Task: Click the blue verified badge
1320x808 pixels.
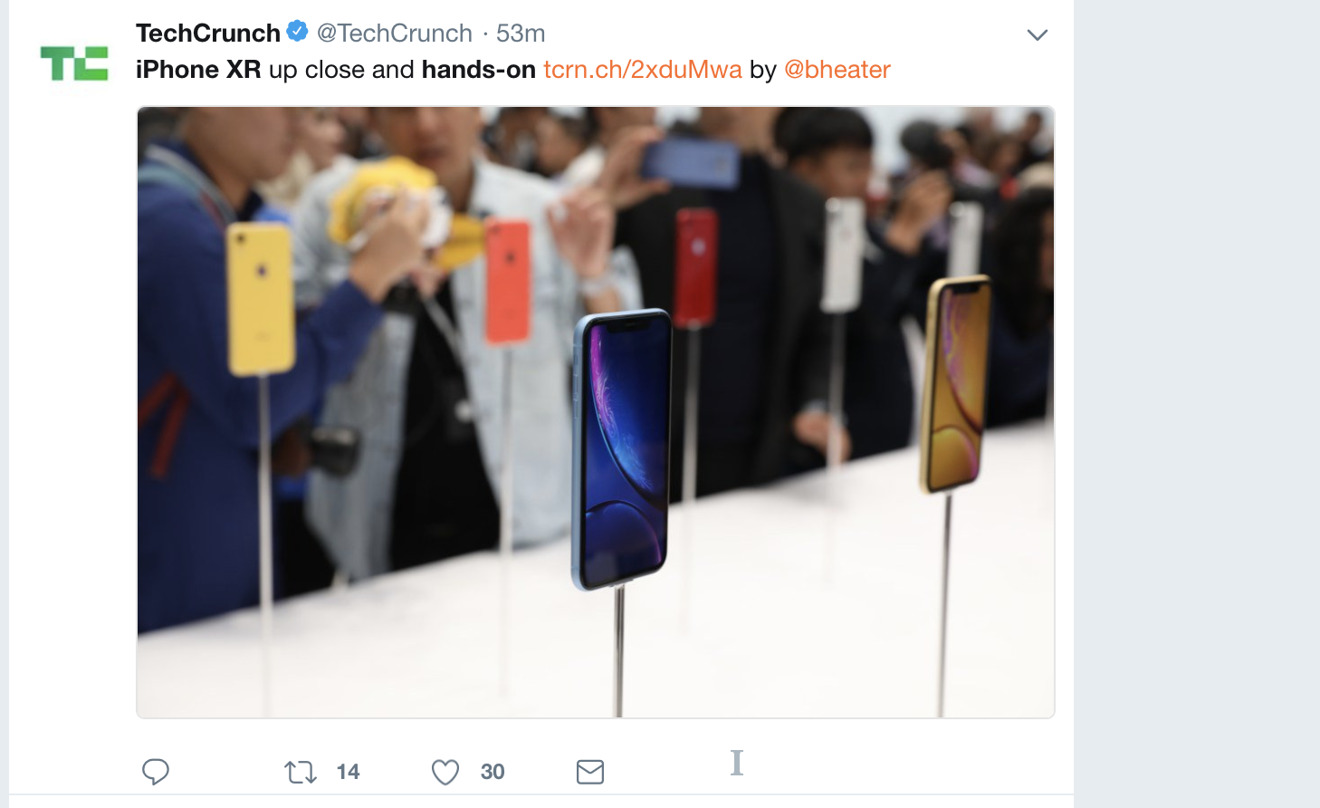Action: click(x=297, y=32)
